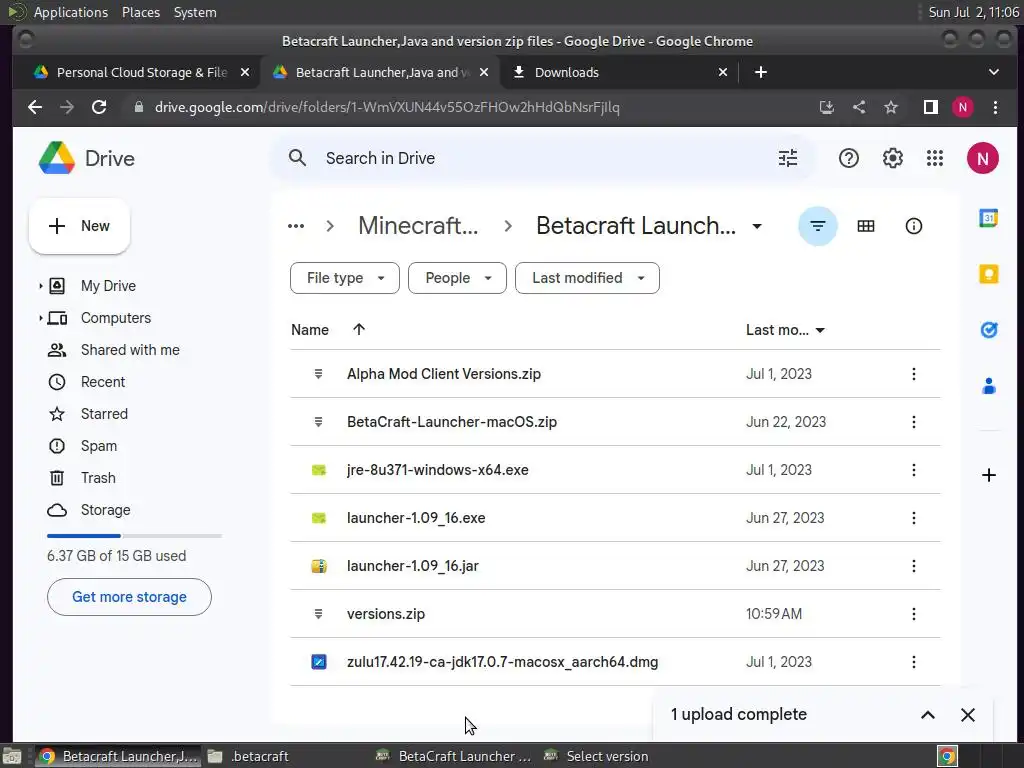1024x768 pixels.
Task: Expand My Drive tree arrow
Action: [x=40, y=286]
